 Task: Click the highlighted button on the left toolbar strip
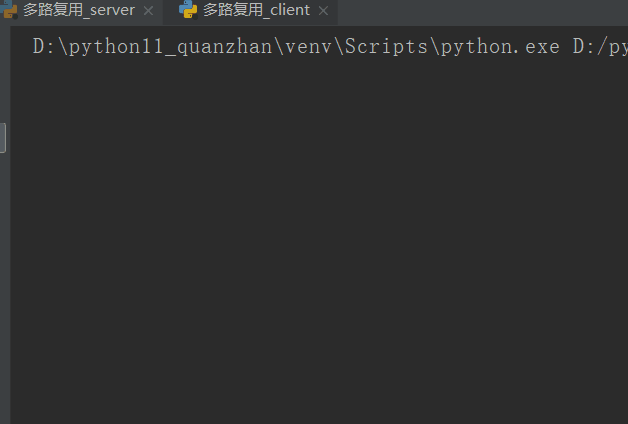tap(3, 138)
